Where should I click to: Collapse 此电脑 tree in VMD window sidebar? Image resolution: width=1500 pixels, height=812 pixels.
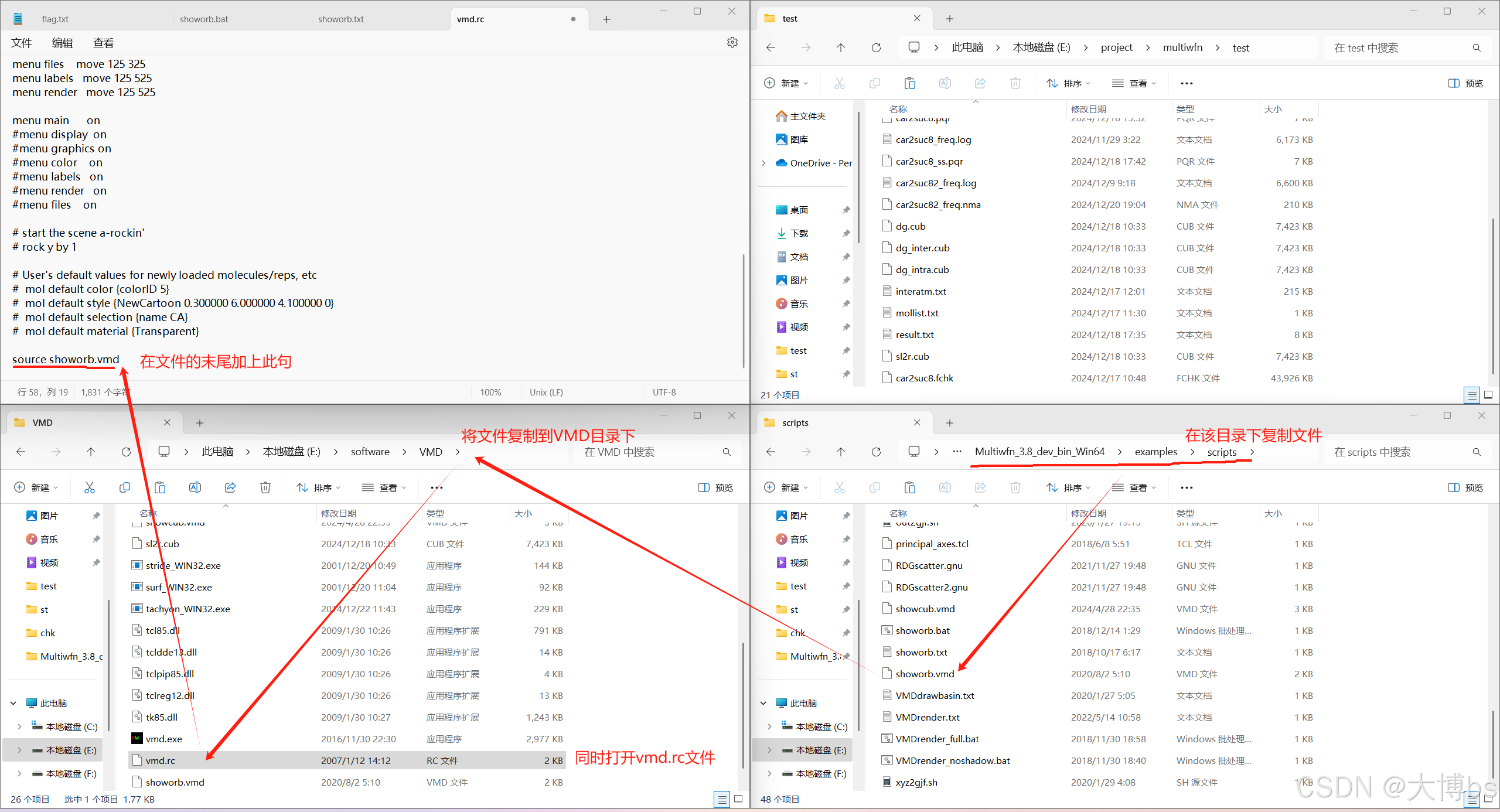pyautogui.click(x=13, y=703)
